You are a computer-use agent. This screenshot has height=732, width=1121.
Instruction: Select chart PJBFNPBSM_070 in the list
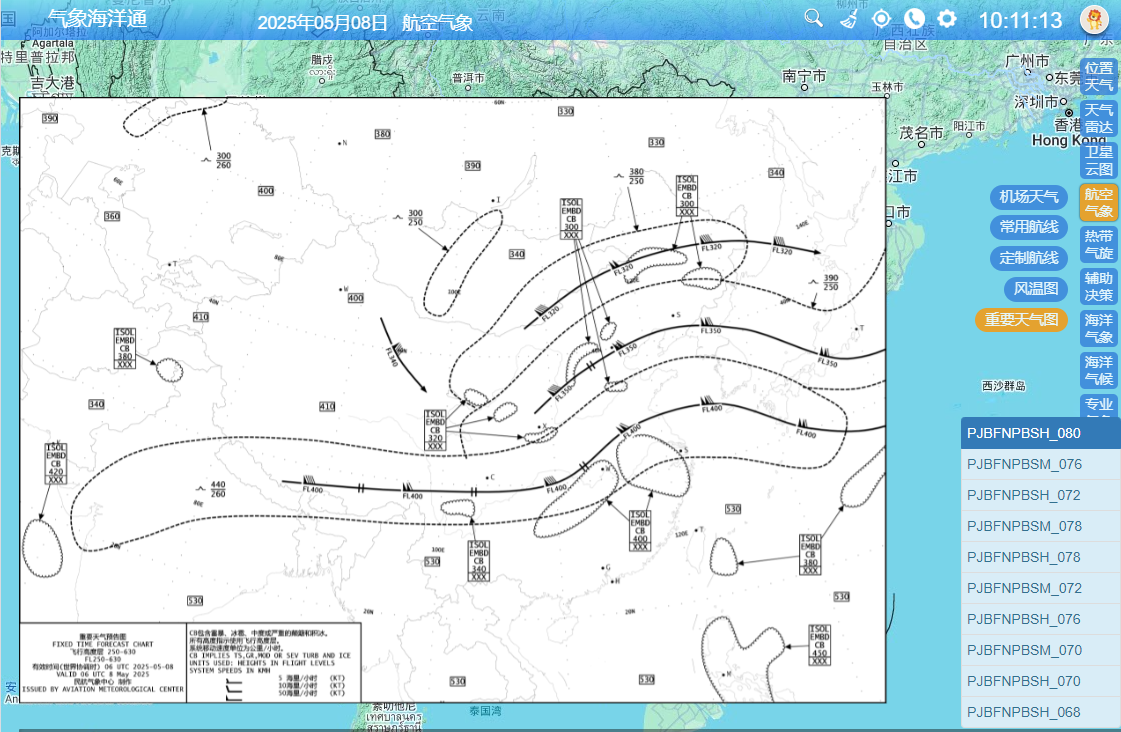[1040, 651]
